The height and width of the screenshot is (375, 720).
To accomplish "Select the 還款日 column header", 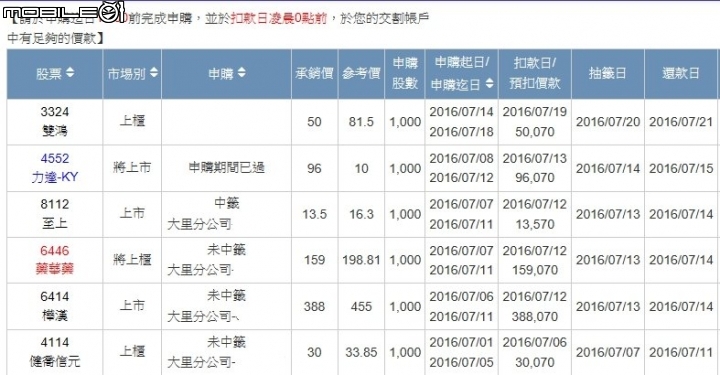I will (681, 73).
